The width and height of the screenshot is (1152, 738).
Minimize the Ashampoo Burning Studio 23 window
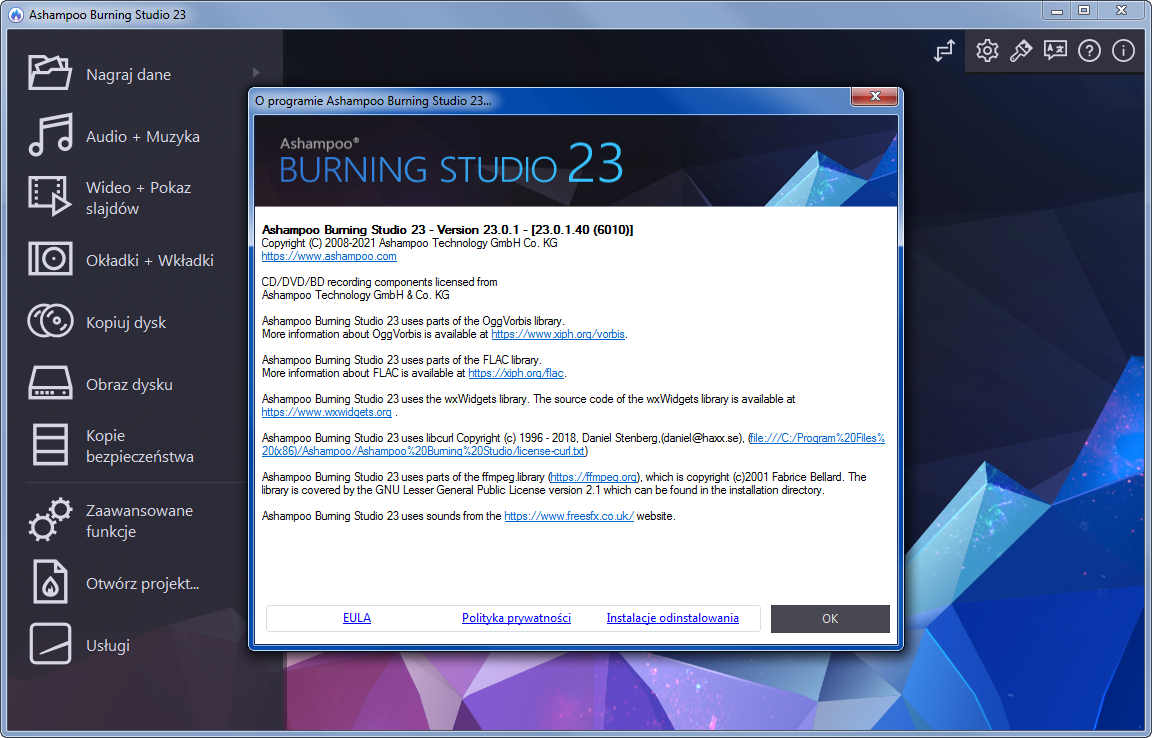click(1057, 10)
